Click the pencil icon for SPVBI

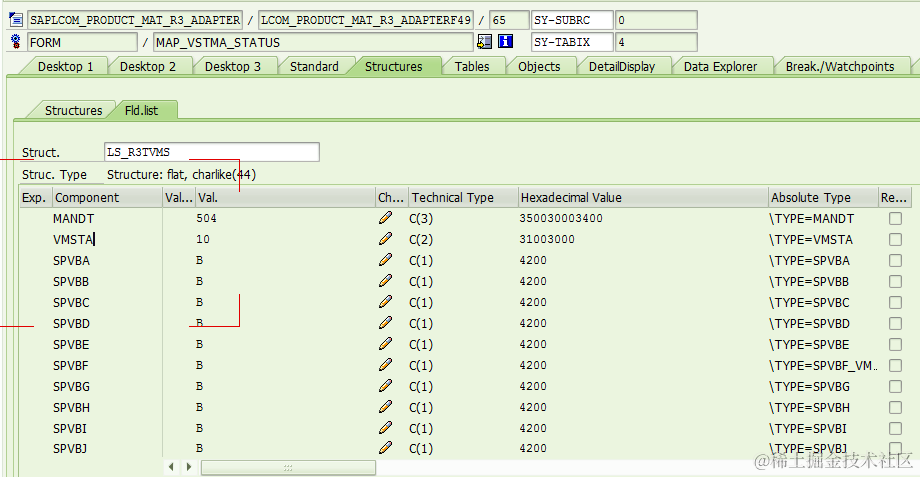point(385,428)
